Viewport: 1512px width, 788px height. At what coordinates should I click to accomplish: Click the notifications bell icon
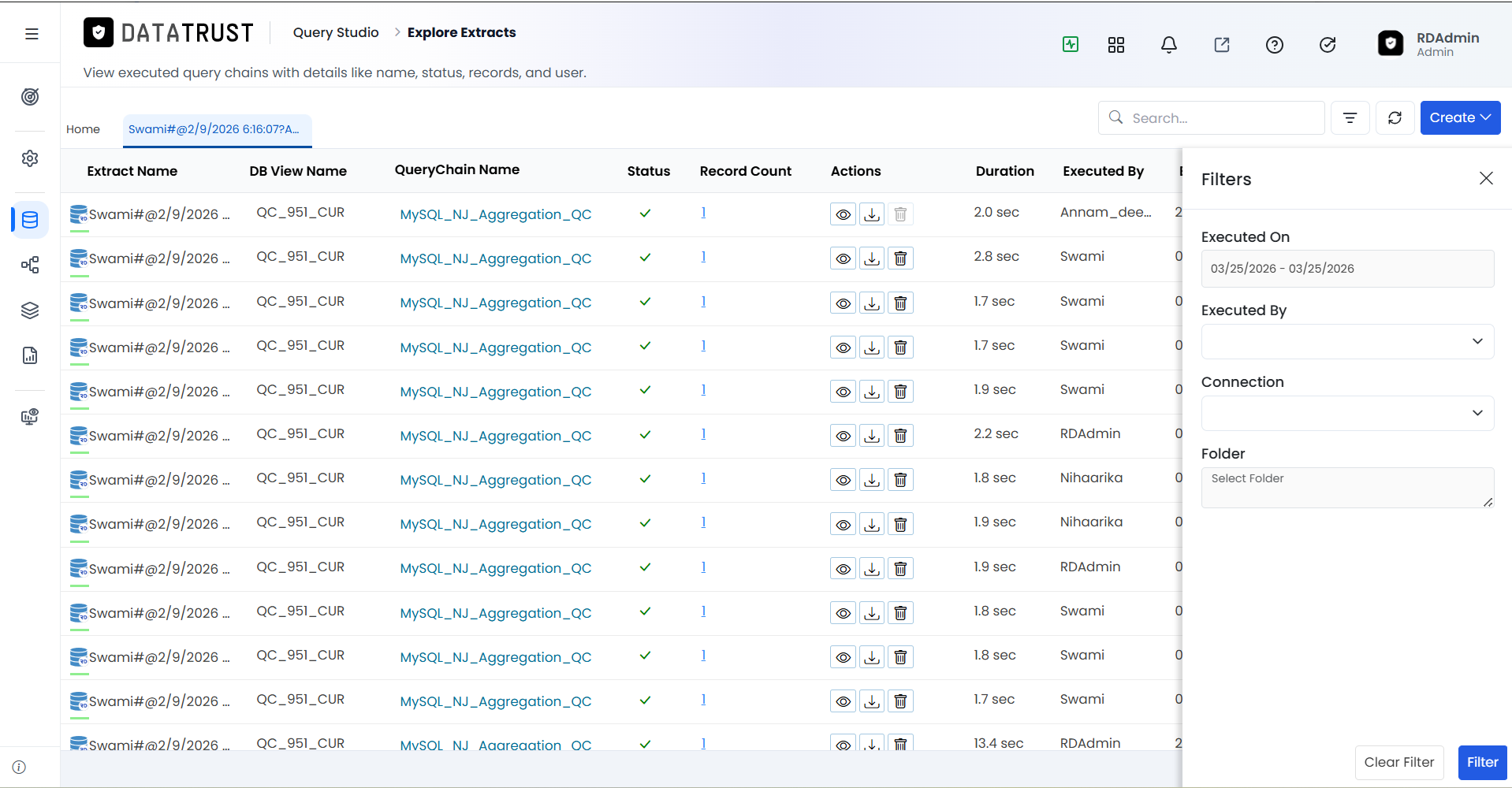click(x=1169, y=45)
